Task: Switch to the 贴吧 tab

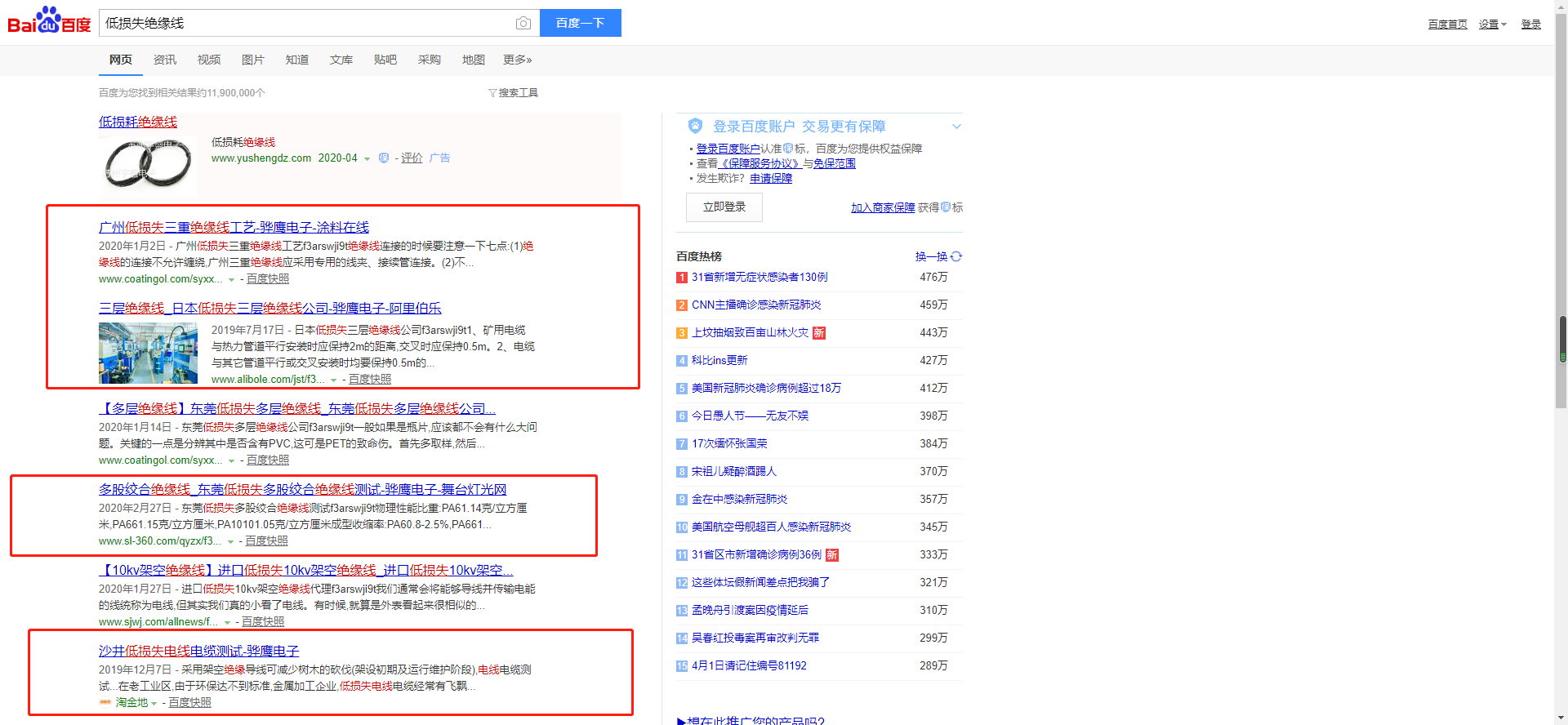Action: [385, 60]
